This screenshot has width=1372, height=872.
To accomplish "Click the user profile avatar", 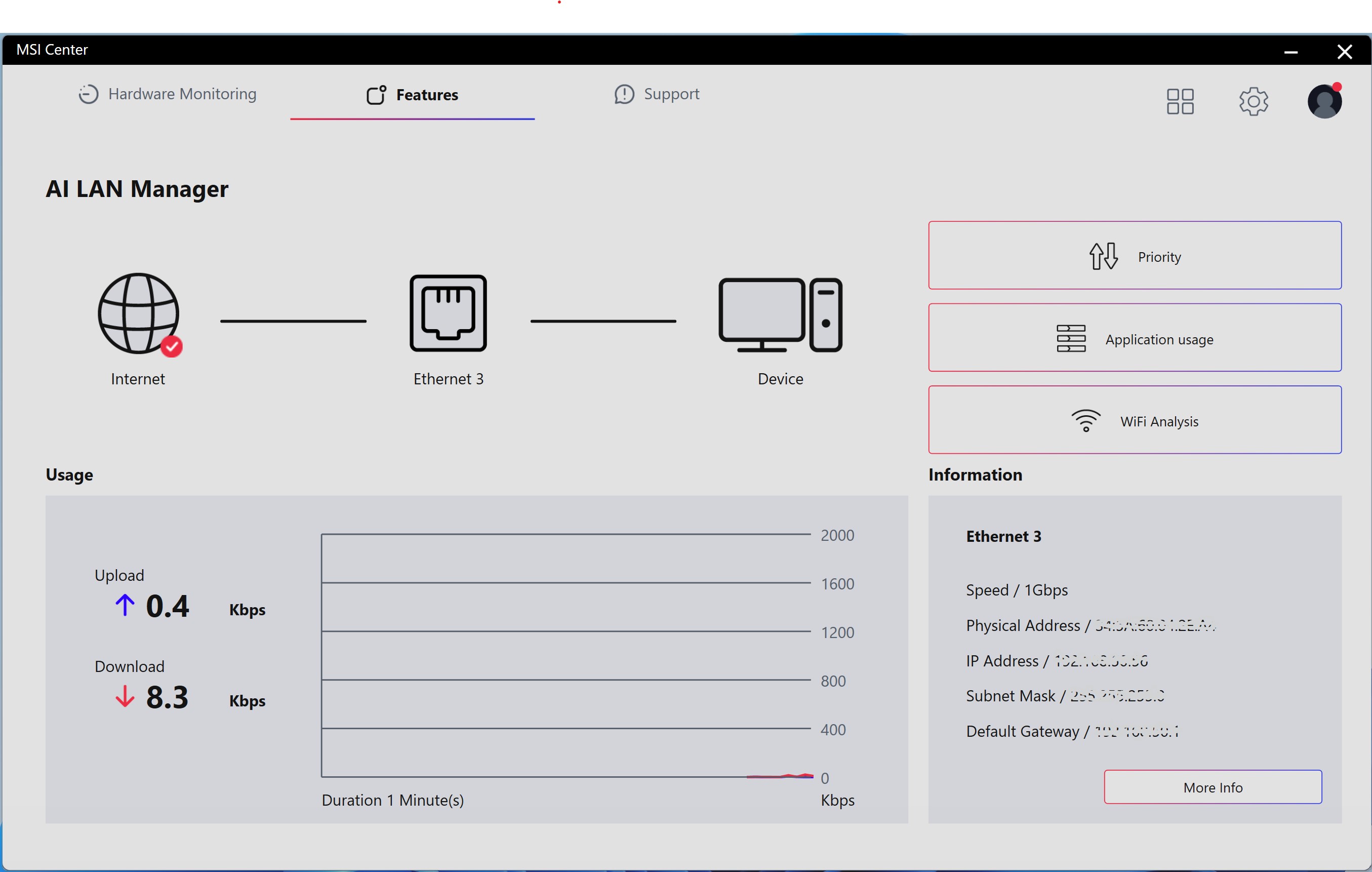I will tap(1324, 101).
